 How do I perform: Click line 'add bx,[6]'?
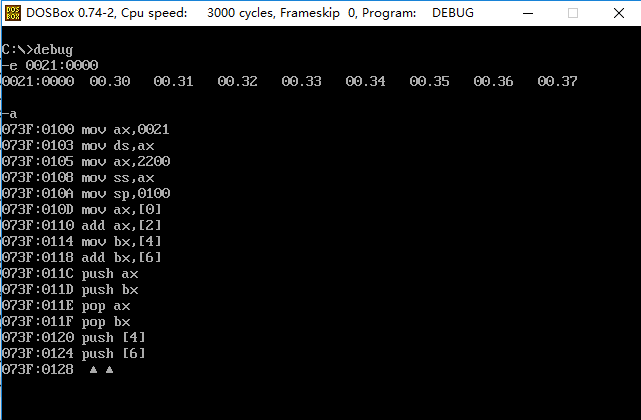click(x=82, y=257)
